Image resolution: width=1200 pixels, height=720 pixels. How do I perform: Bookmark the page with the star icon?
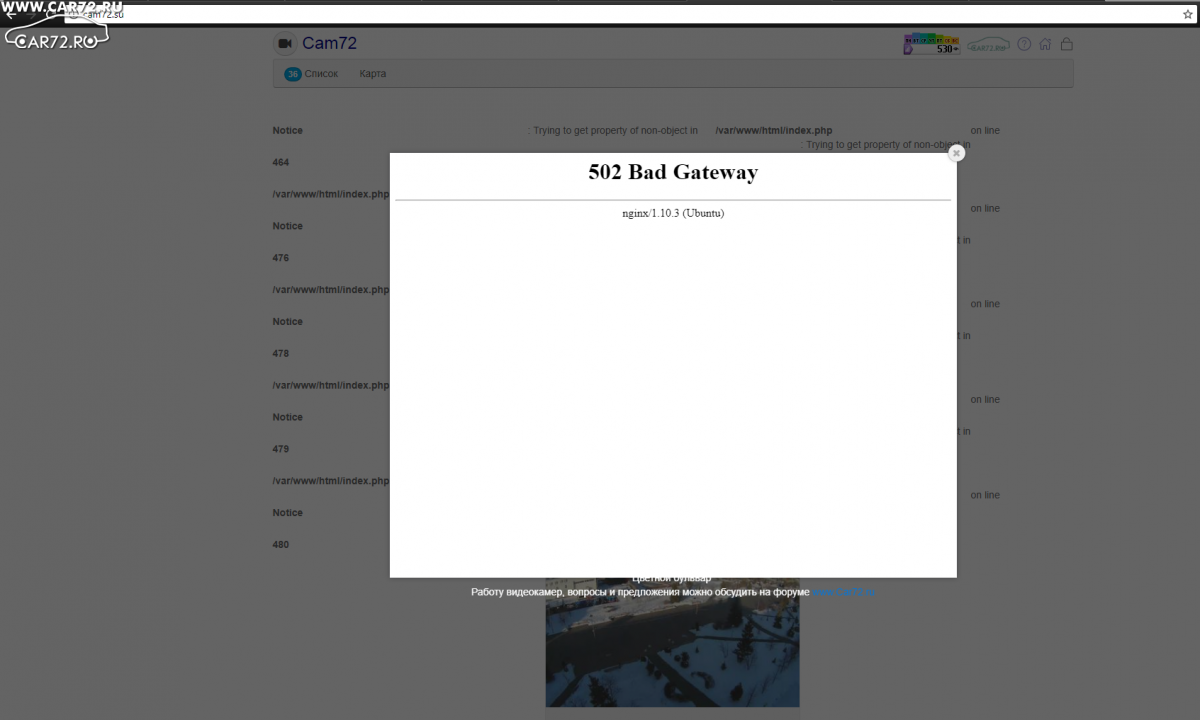click(x=1187, y=14)
